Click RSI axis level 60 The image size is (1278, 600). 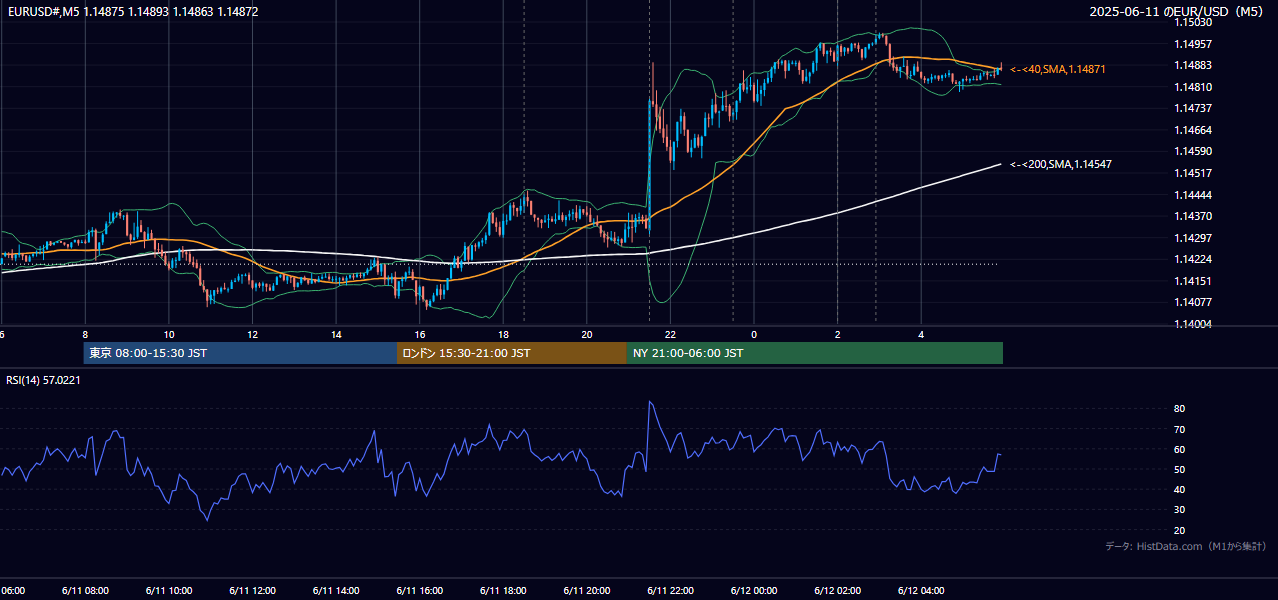point(1179,449)
